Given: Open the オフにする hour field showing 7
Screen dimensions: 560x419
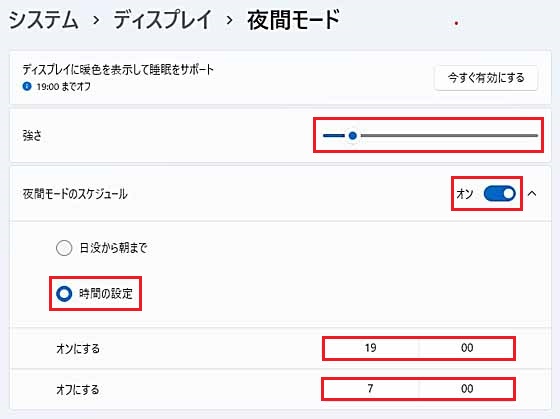Looking at the screenshot, I should point(370,389).
